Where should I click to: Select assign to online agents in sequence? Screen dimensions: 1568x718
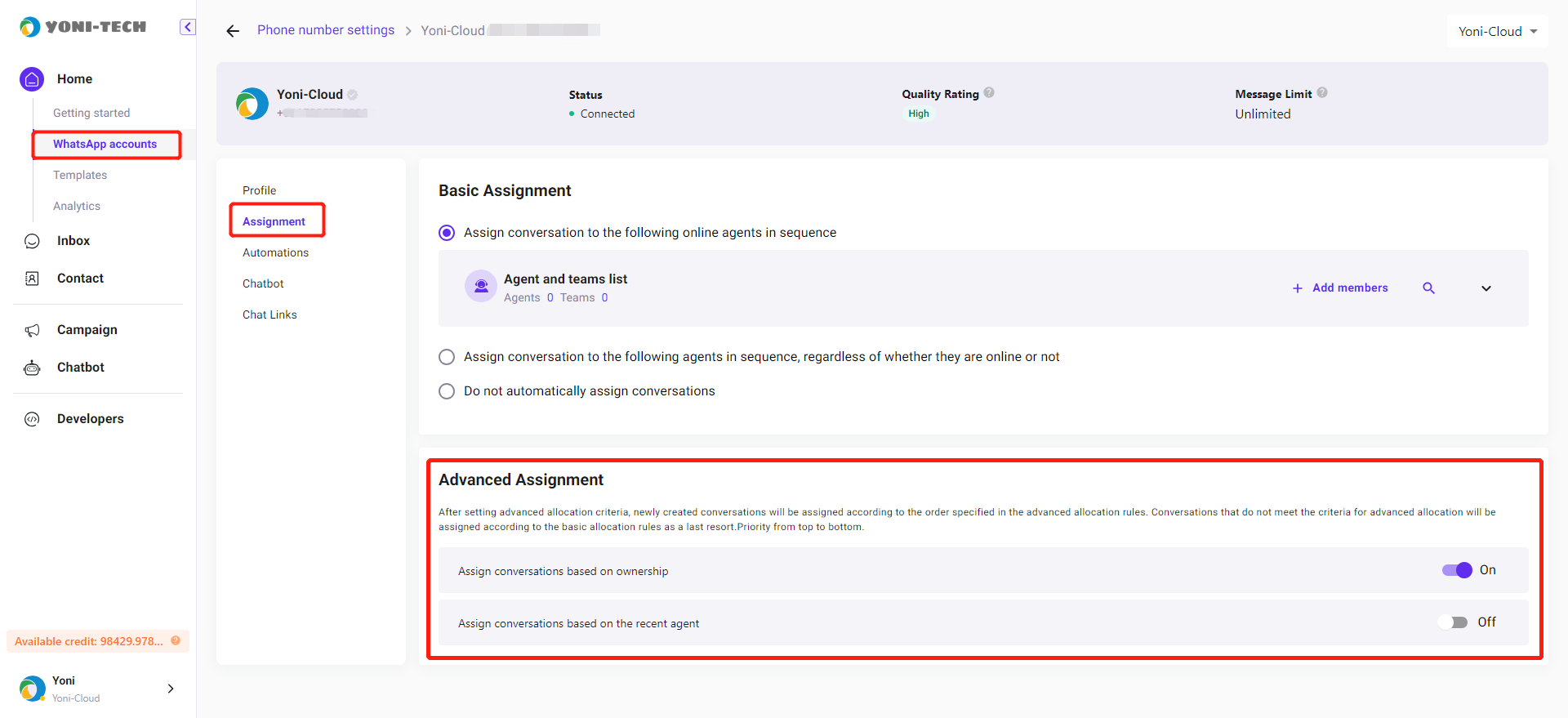pos(447,233)
